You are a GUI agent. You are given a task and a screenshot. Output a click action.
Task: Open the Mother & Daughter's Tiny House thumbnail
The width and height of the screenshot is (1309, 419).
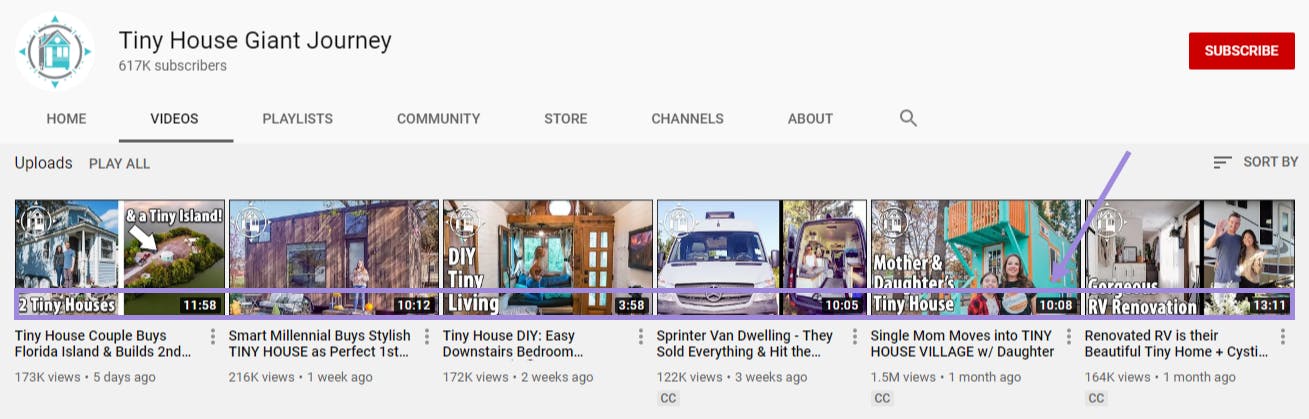tap(976, 257)
